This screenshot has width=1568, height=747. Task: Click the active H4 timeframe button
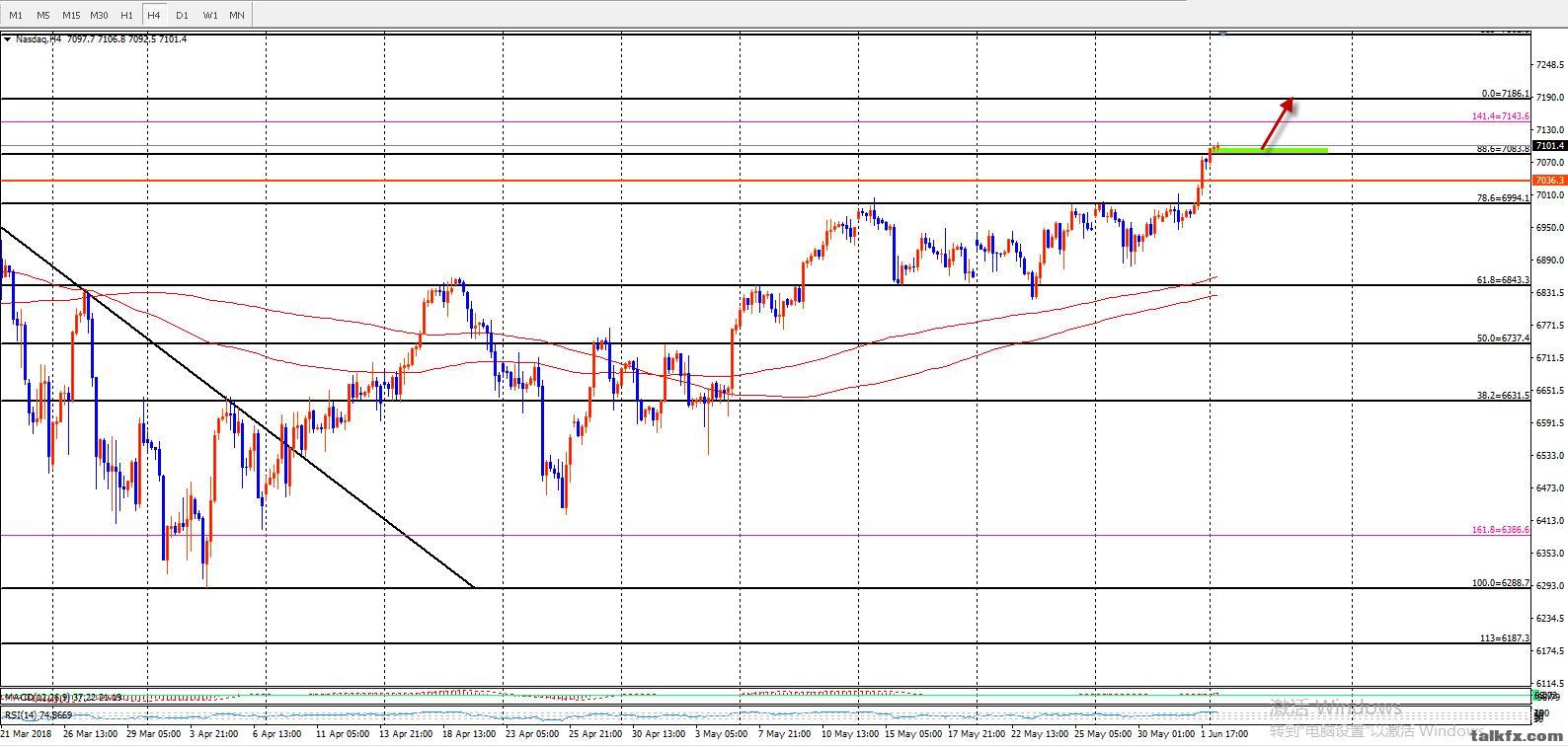tap(154, 15)
